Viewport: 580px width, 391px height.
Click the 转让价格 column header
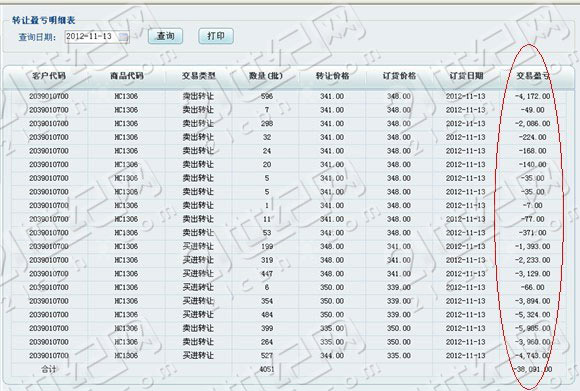pyautogui.click(x=332, y=76)
